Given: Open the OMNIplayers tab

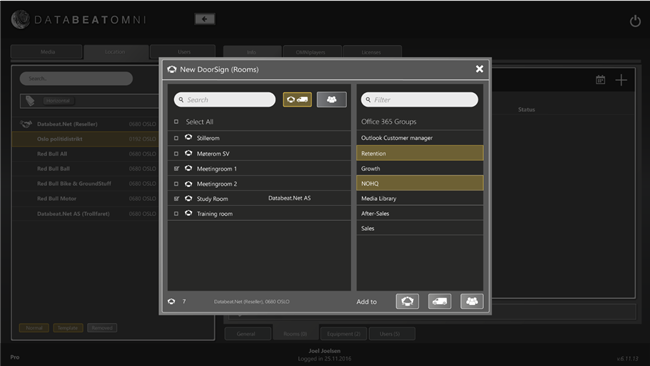Looking at the screenshot, I should click(312, 52).
